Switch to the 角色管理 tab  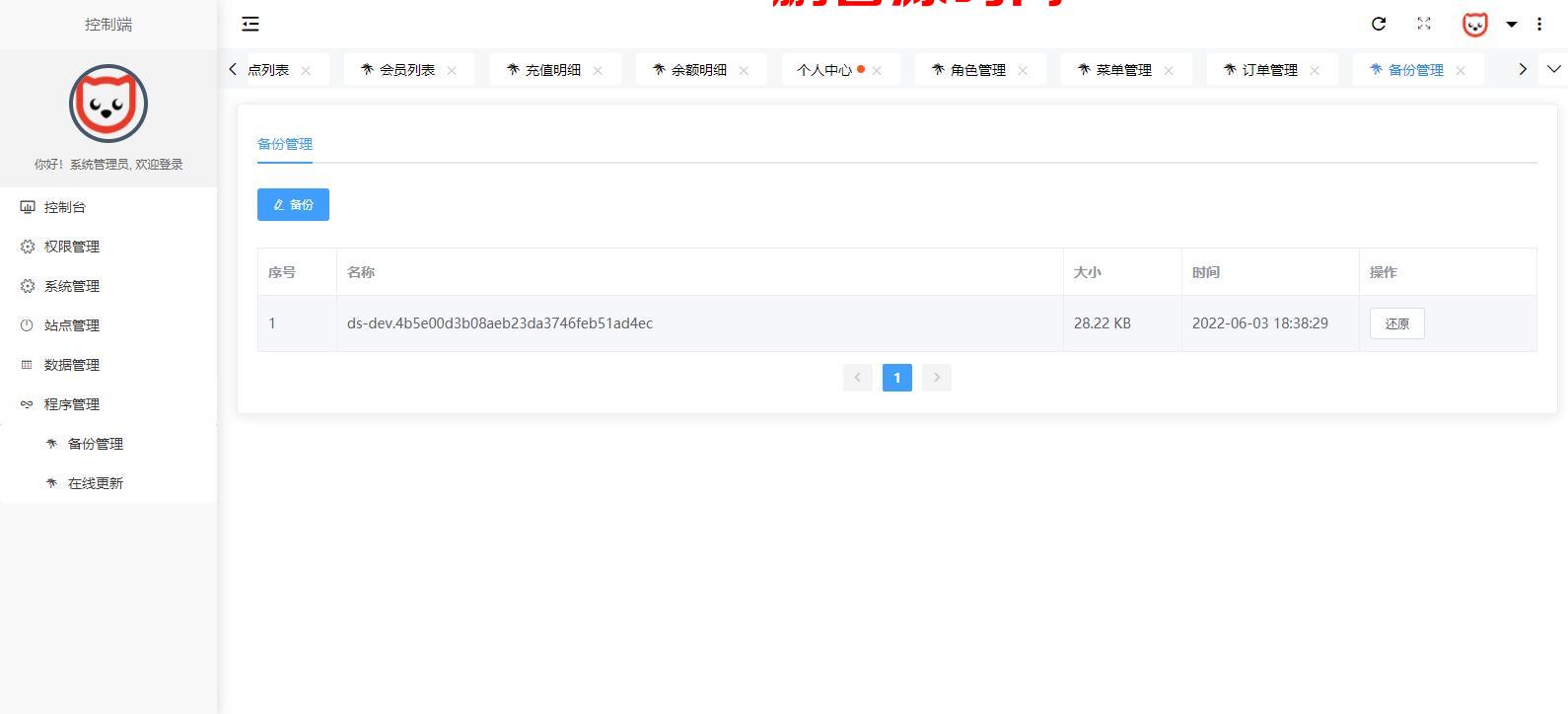coord(978,70)
